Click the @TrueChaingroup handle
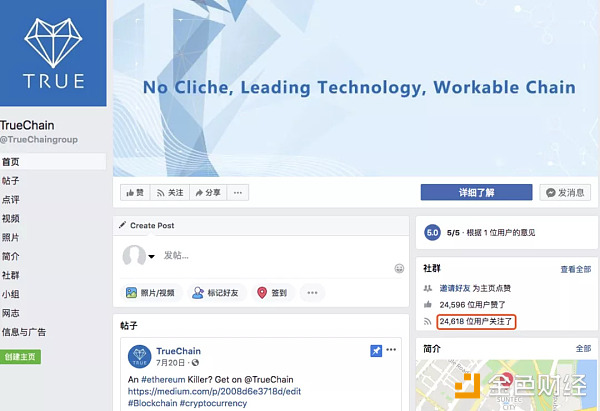 (x=39, y=140)
